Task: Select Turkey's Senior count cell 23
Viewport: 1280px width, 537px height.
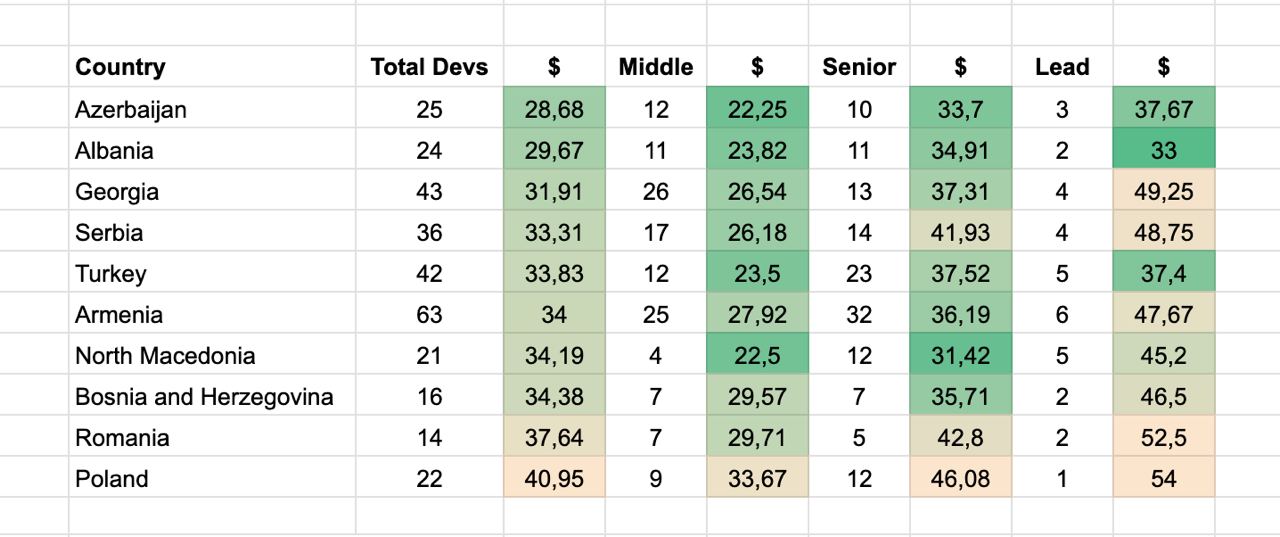Action: coord(859,274)
